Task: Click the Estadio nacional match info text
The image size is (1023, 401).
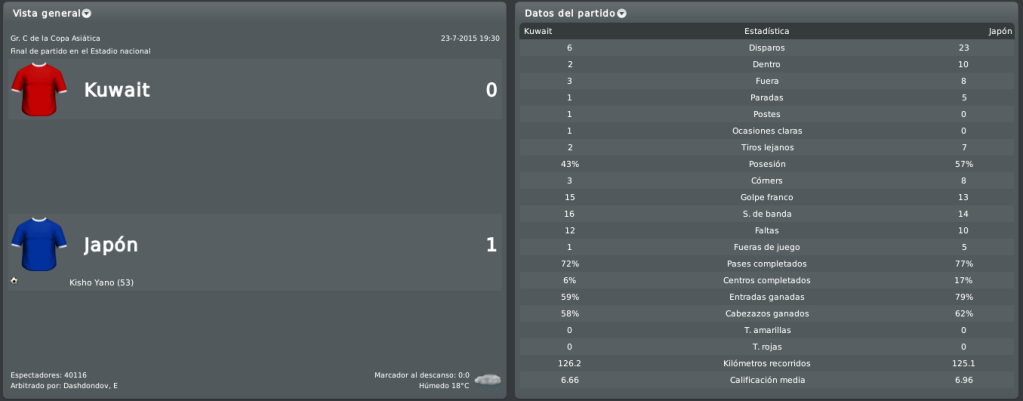Action: 80,51
